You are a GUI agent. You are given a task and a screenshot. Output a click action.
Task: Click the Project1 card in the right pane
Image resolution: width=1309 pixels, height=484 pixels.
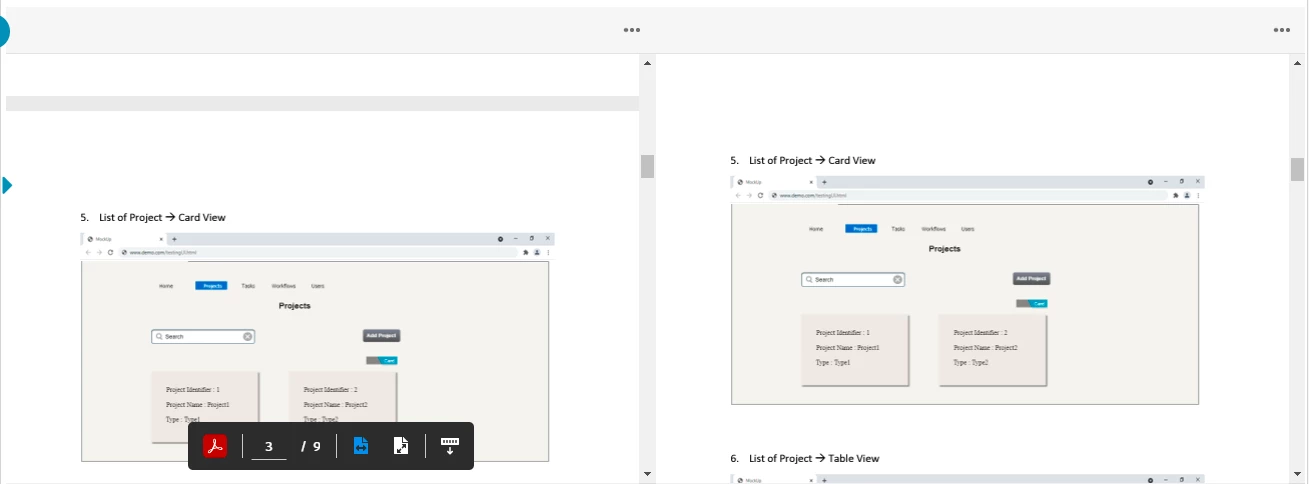(x=855, y=350)
